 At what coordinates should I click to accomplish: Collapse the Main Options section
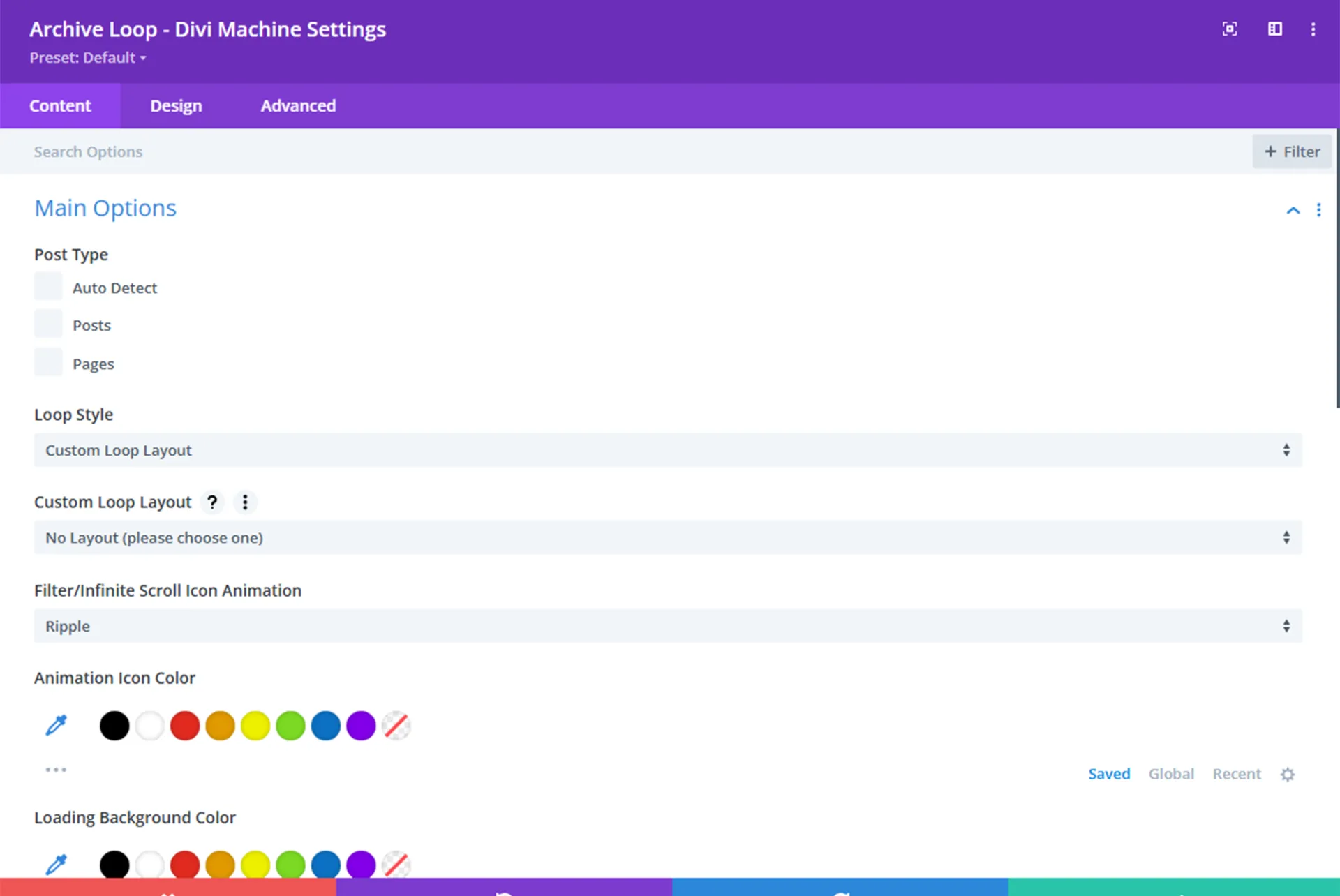1293,210
